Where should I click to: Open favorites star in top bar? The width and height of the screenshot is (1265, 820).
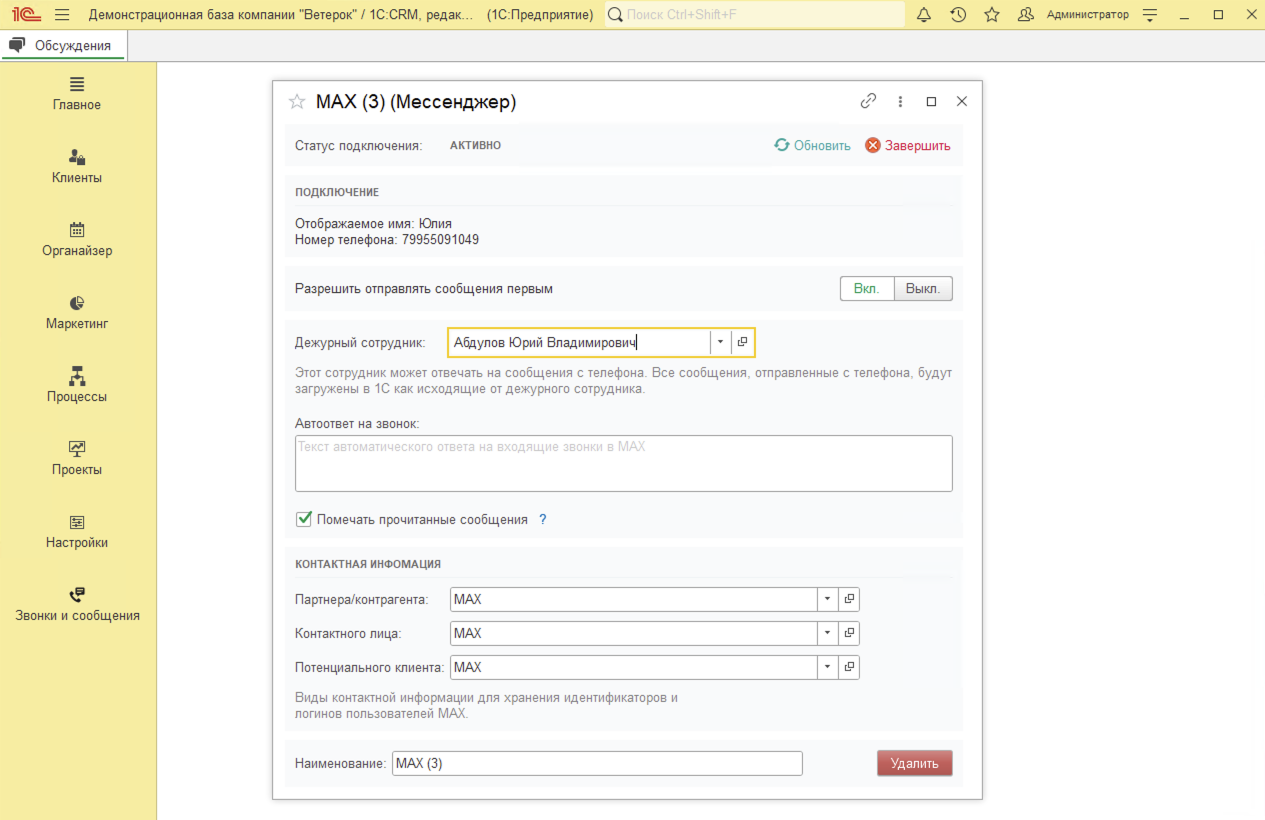click(x=992, y=15)
